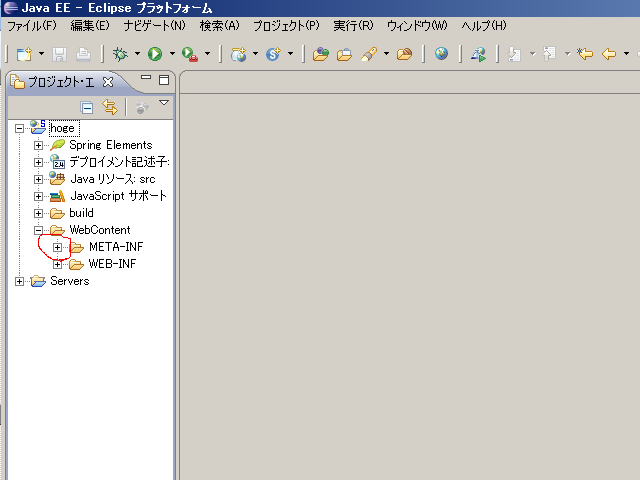Screen dimensions: 640x480
Task: Open the ナビゲート(N) menu
Action: tap(154, 26)
